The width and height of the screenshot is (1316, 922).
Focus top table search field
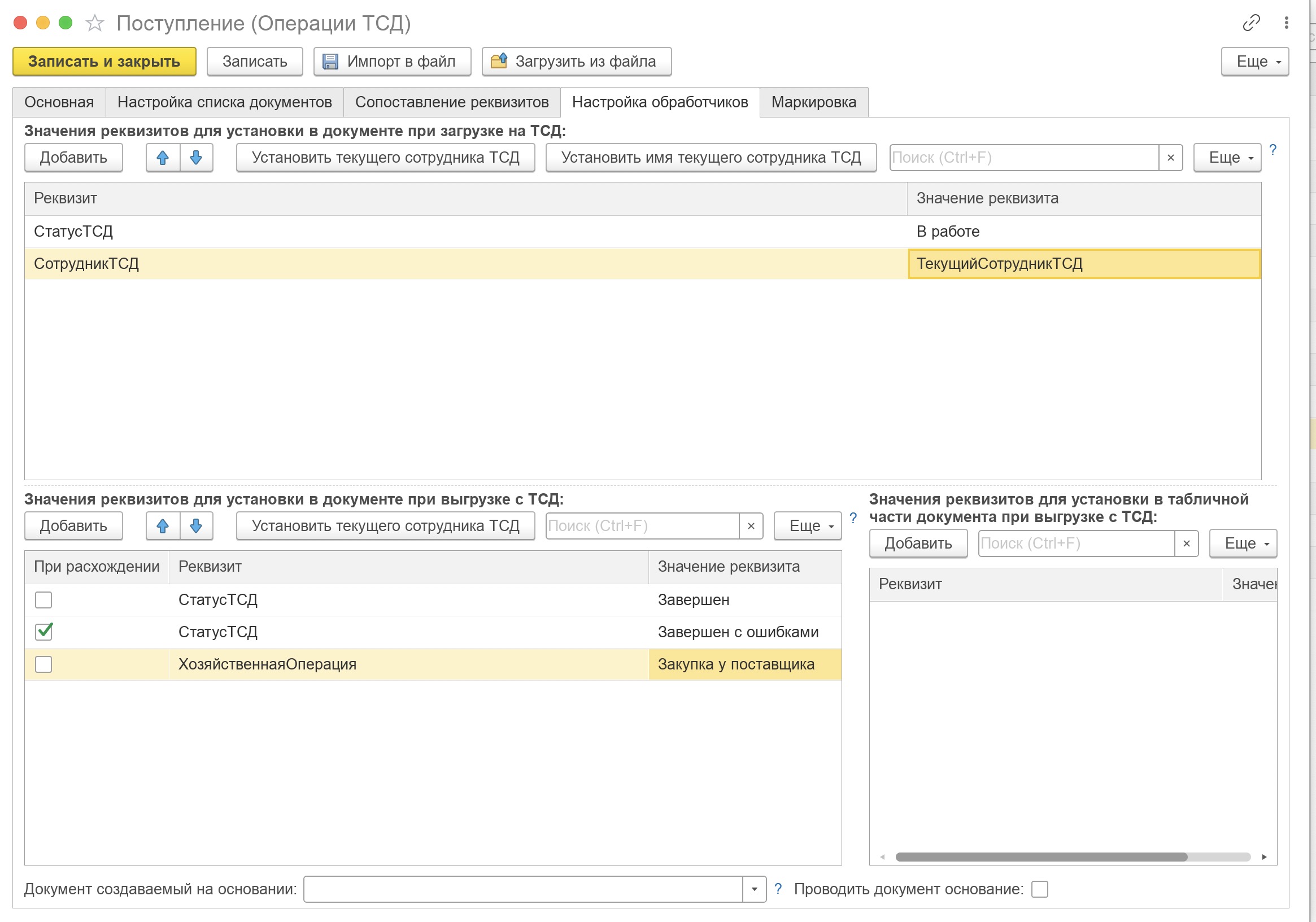[x=1023, y=158]
